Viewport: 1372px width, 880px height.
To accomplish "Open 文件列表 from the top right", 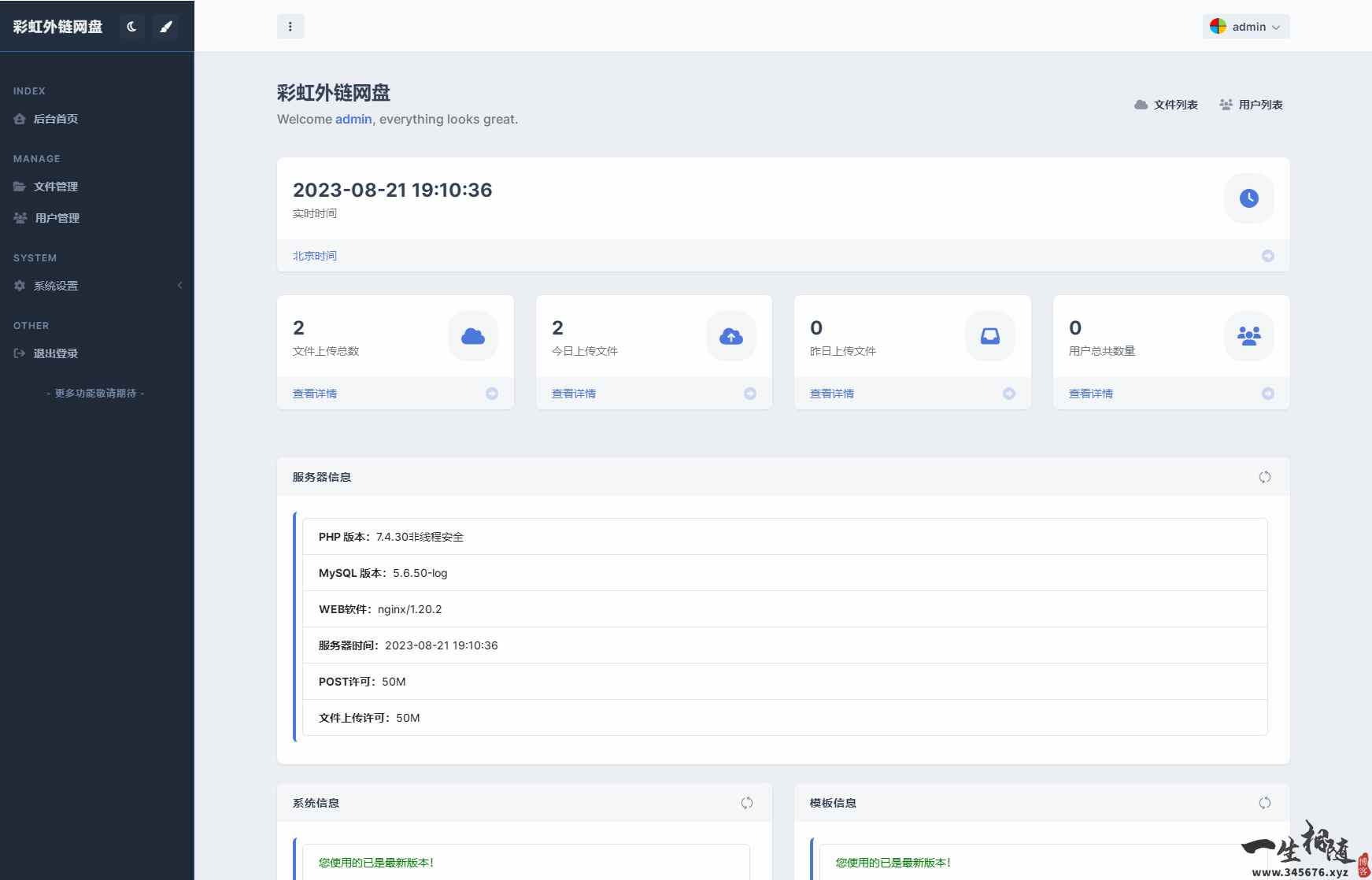I will pyautogui.click(x=1167, y=104).
